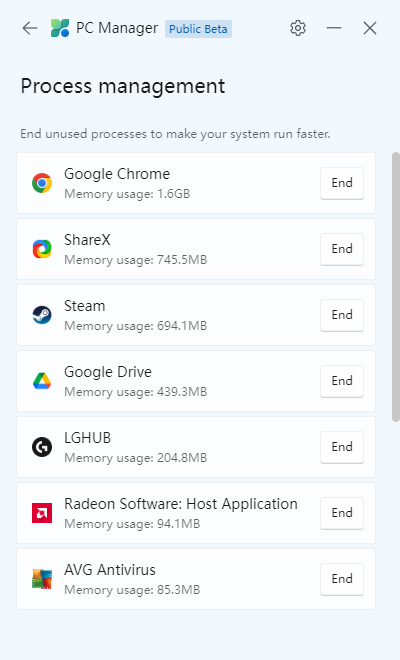End the Google Drive process

pos(342,381)
